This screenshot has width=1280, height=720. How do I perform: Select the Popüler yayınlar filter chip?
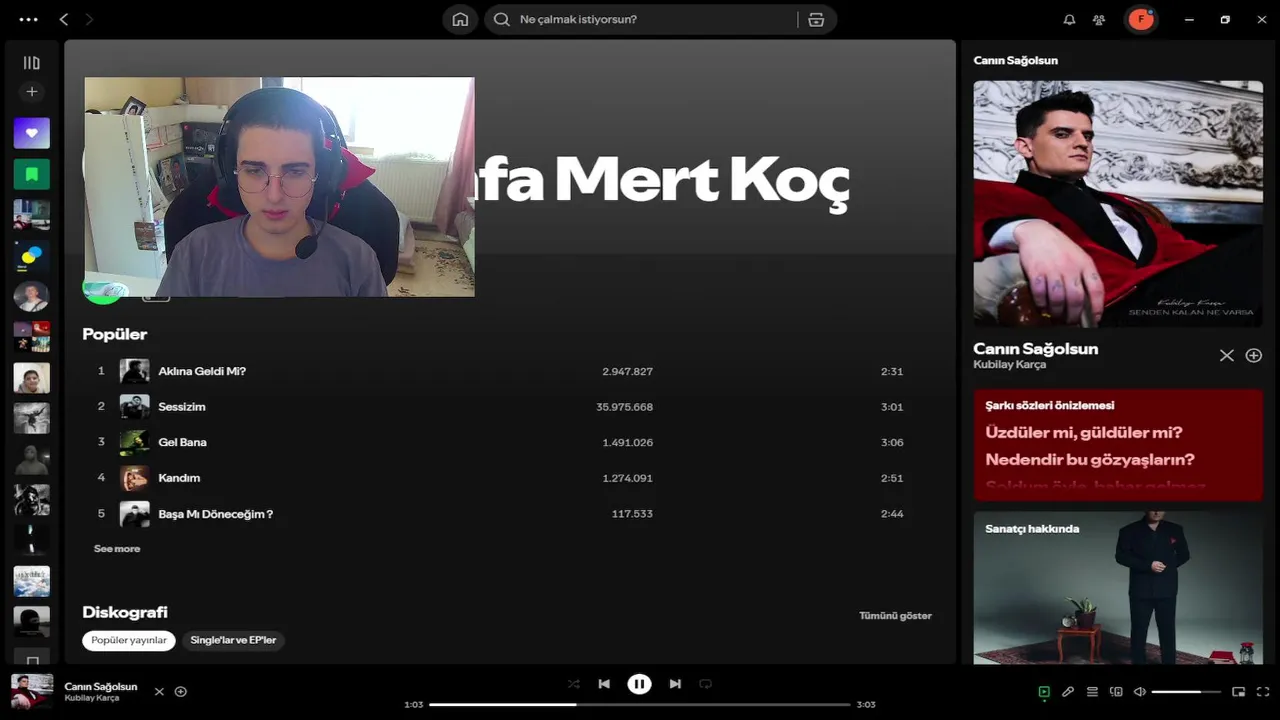point(129,640)
